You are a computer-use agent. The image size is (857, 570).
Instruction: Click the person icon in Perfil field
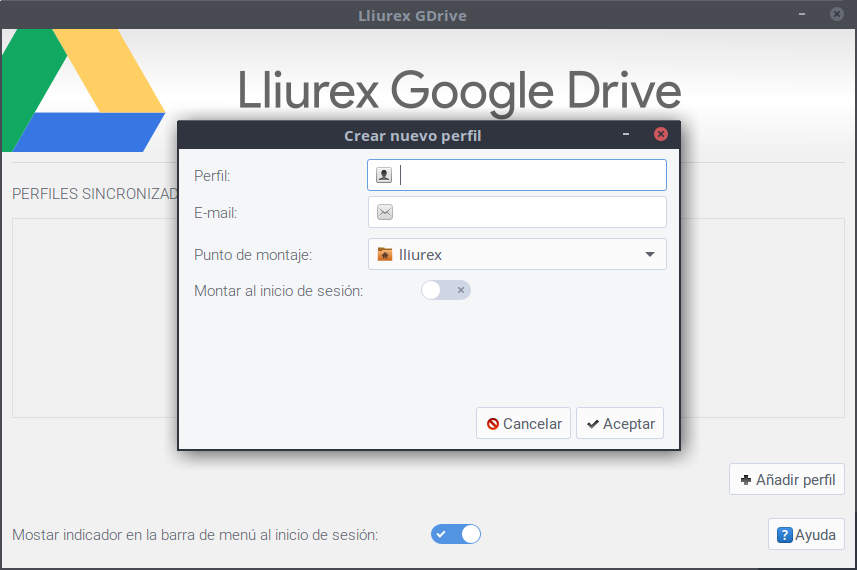(384, 175)
